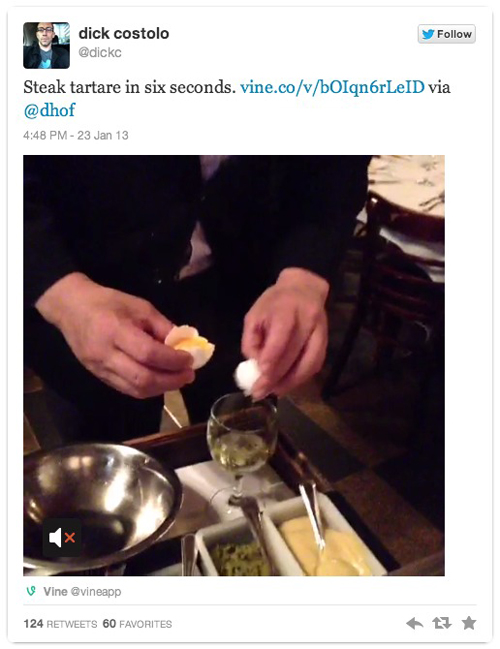Open the @dhof mention

pos(50,111)
